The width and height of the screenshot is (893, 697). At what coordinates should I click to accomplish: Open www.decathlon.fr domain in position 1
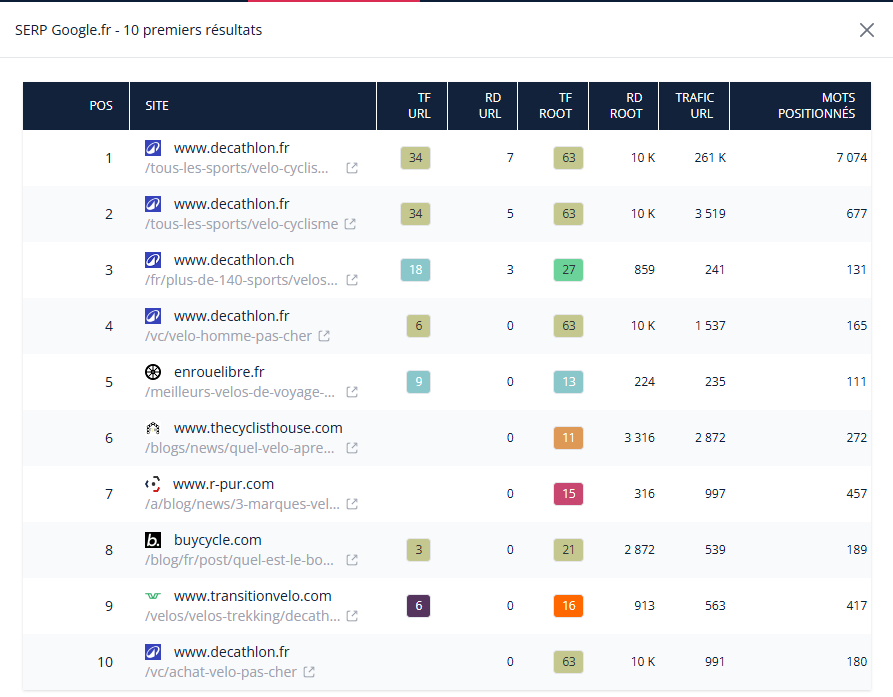click(232, 148)
